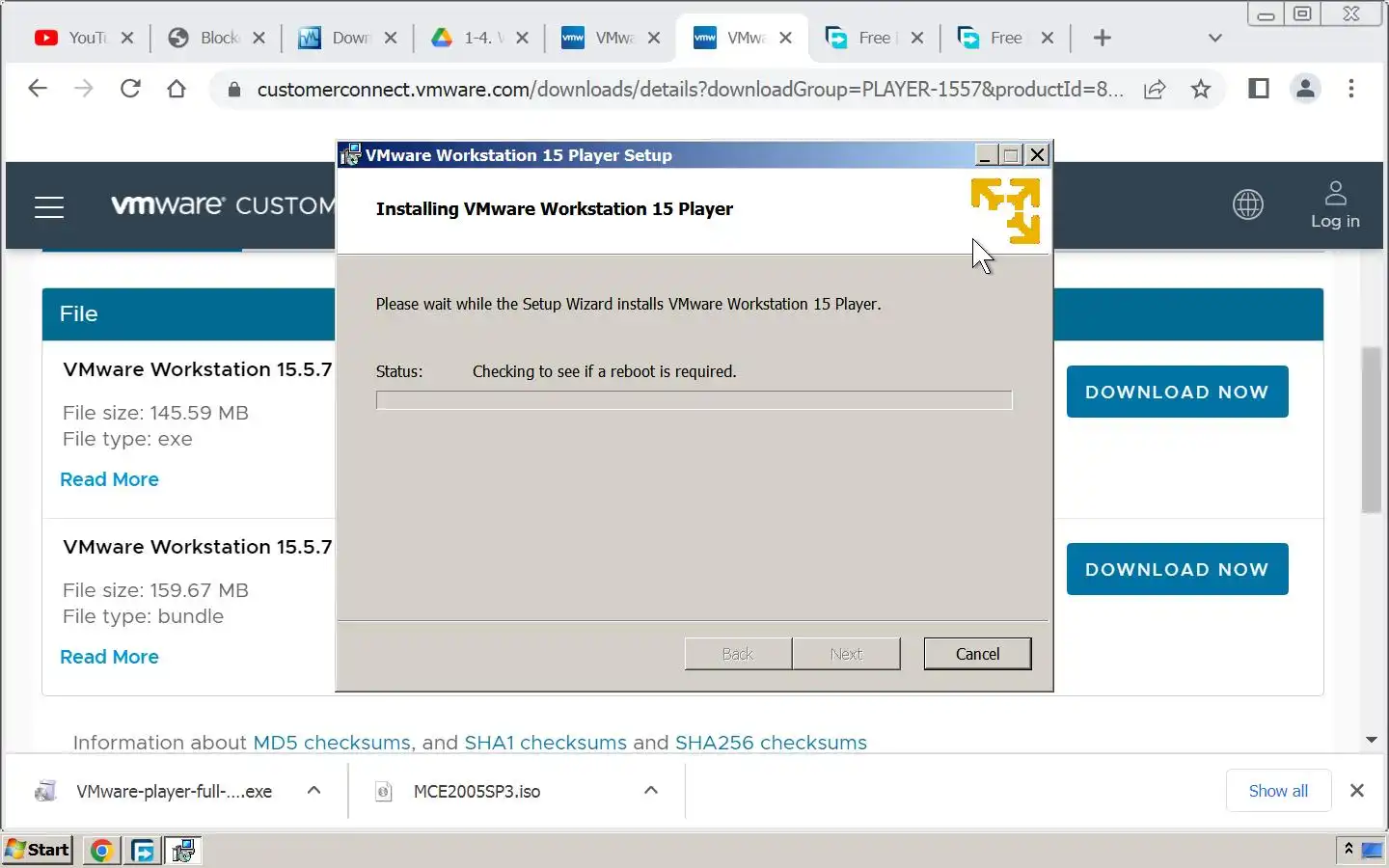Click the Log in user icon
The image size is (1389, 868).
point(1336,204)
